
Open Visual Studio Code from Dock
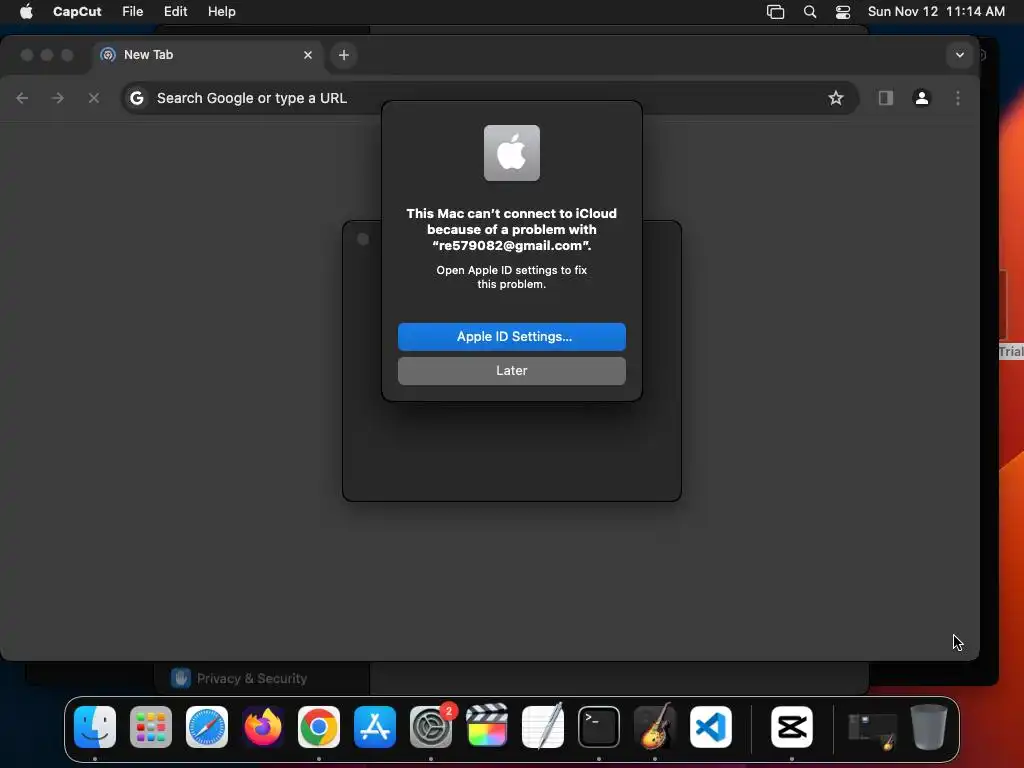click(711, 727)
